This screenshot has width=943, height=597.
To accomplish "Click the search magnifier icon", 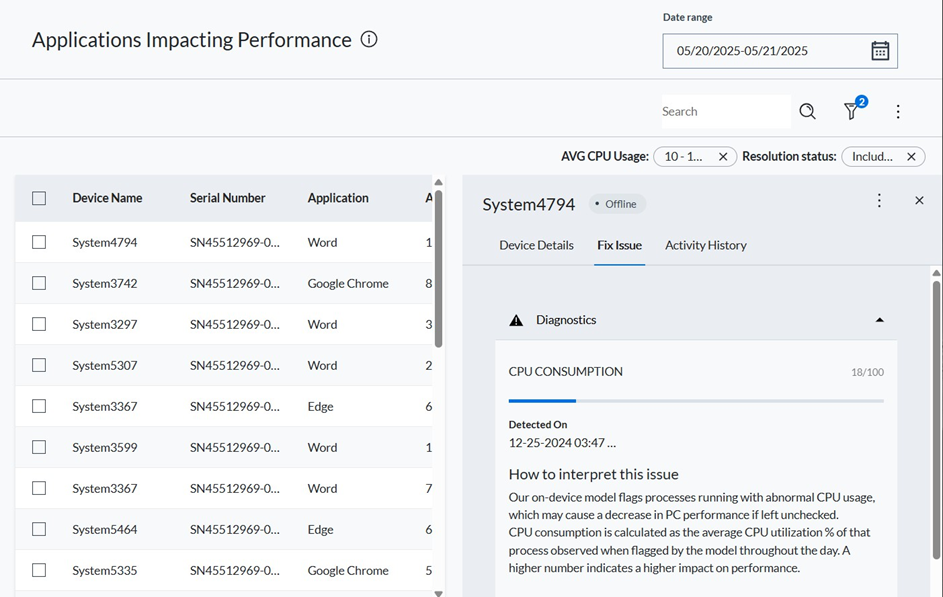I will [807, 112].
